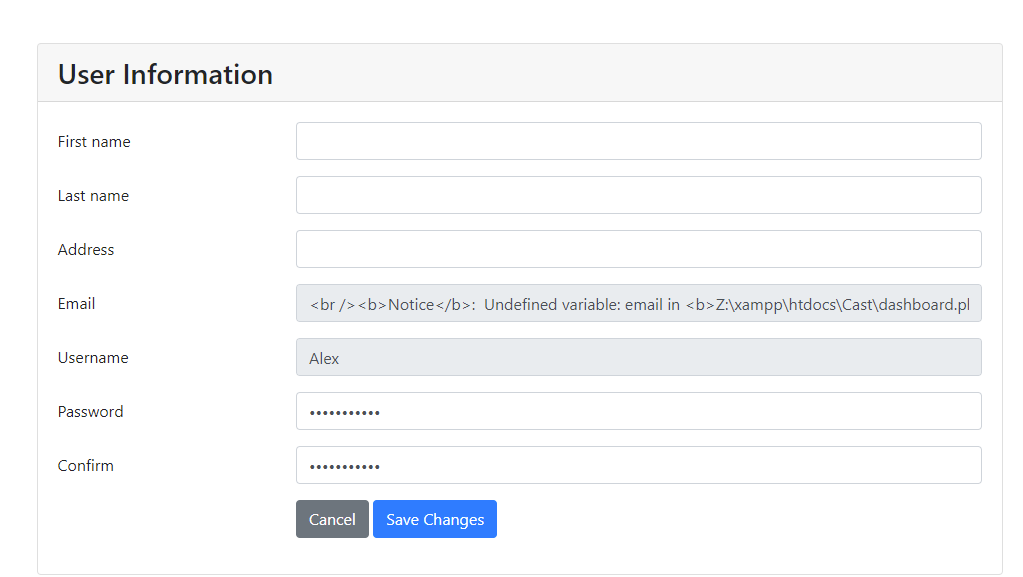Viewport: 1023px width, 577px height.
Task: Click the Password label
Action: point(90,411)
